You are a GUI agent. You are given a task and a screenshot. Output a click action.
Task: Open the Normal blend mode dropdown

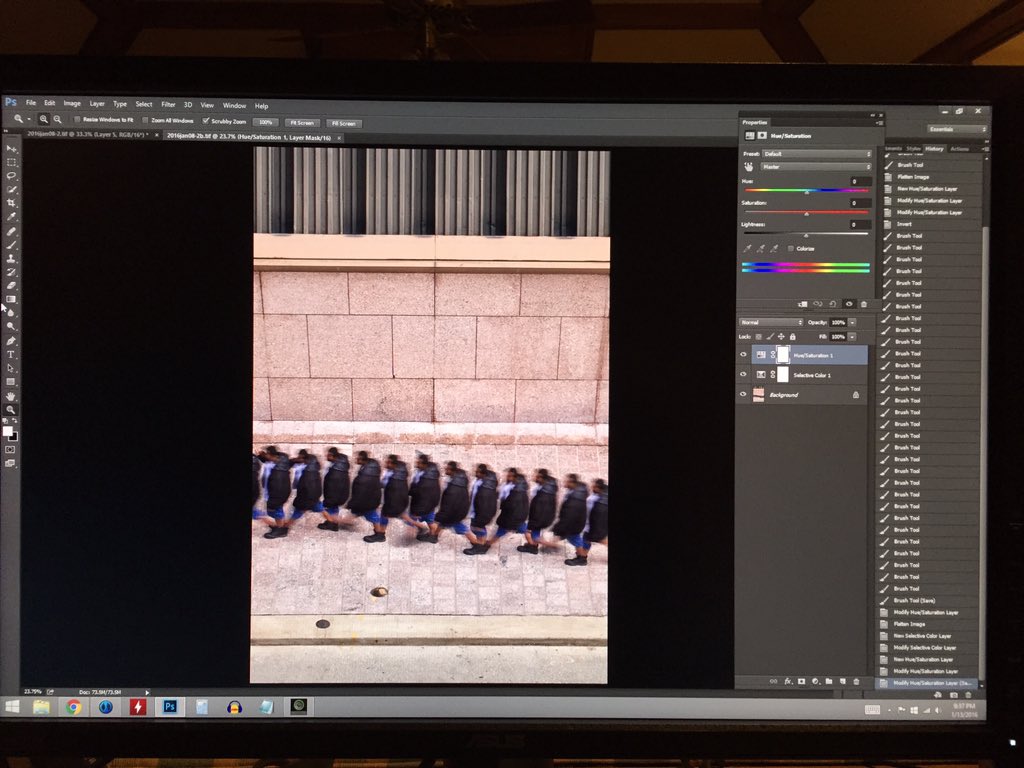click(x=771, y=323)
